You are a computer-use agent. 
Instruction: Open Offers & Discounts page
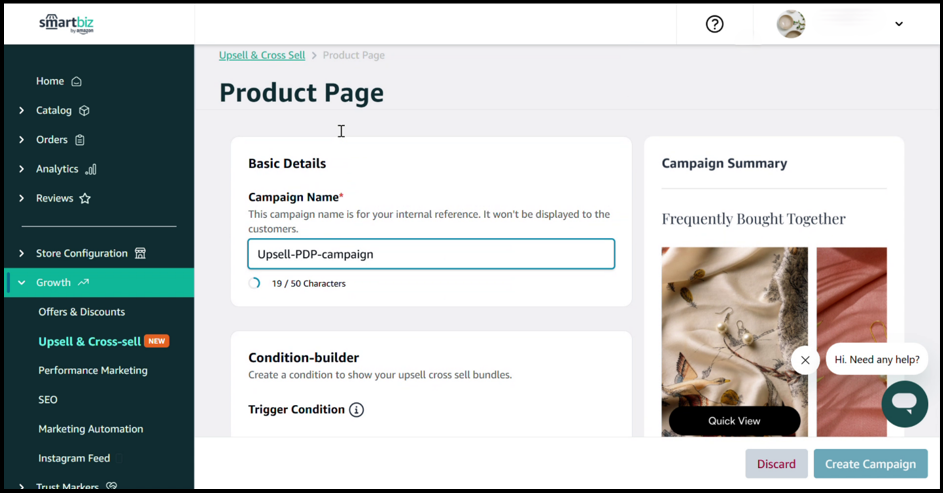81,312
